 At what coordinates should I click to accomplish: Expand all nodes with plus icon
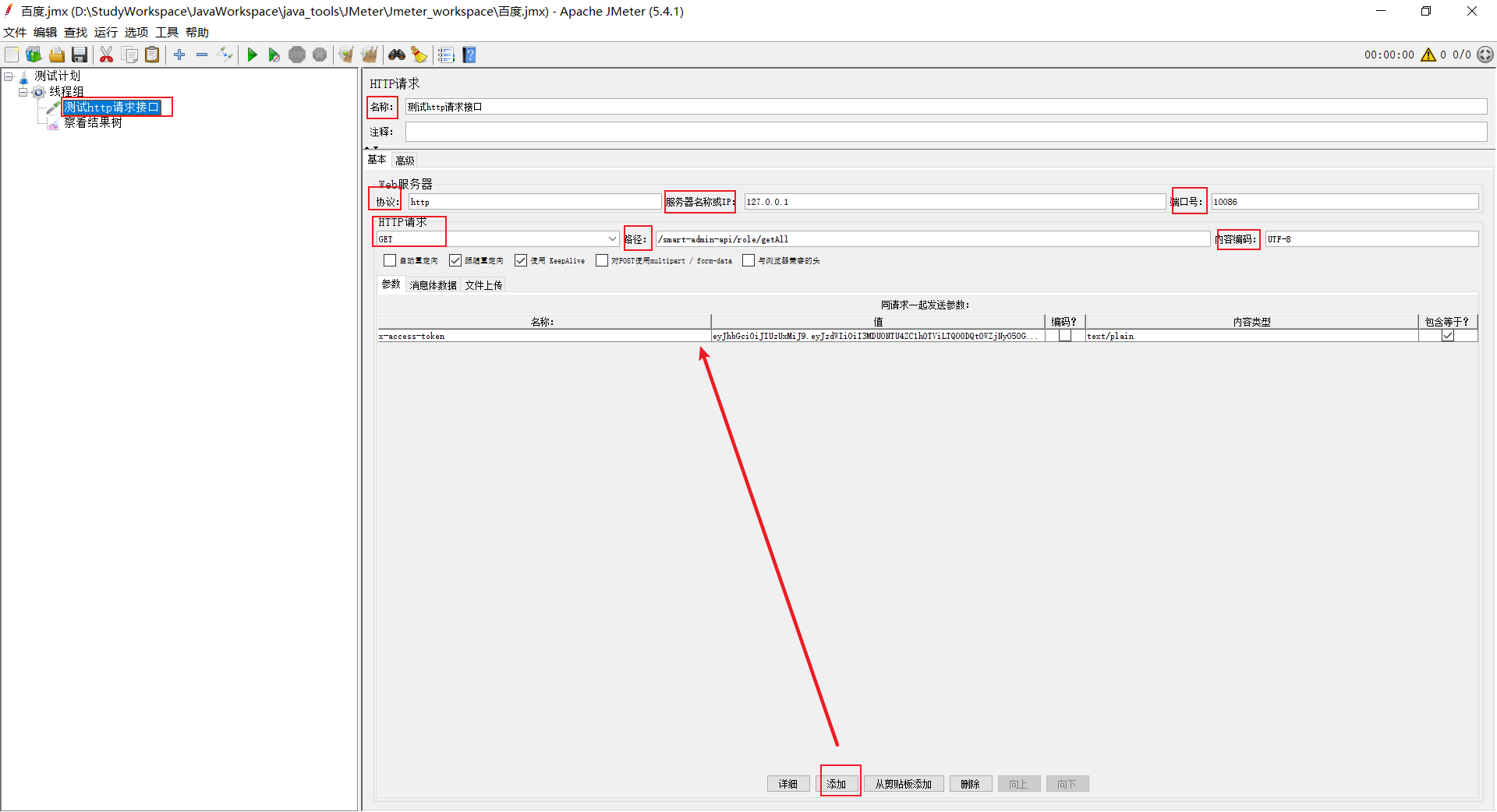coord(179,55)
